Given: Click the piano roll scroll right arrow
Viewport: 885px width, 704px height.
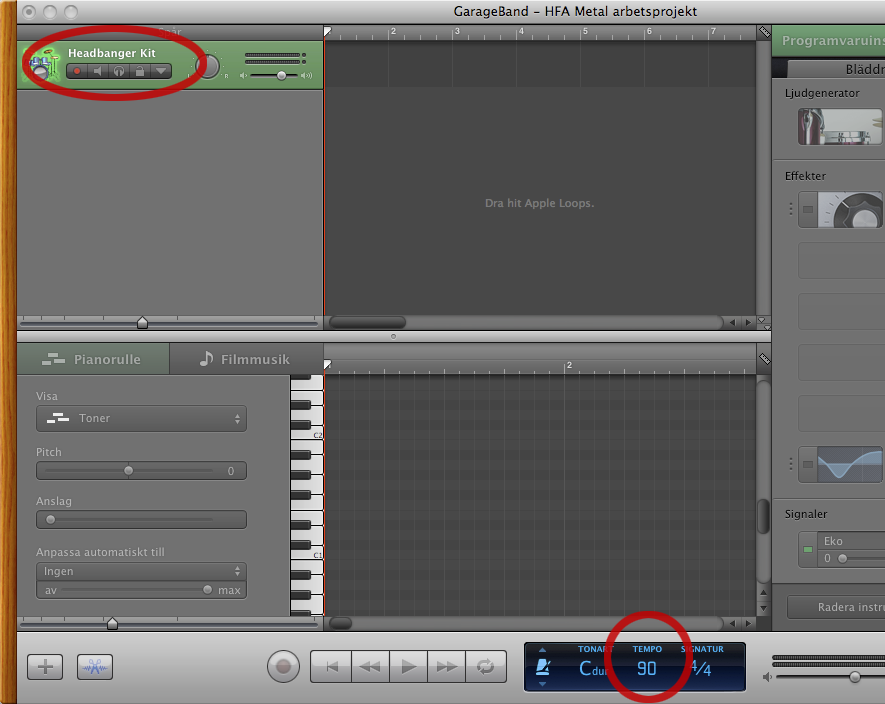Looking at the screenshot, I should (748, 623).
